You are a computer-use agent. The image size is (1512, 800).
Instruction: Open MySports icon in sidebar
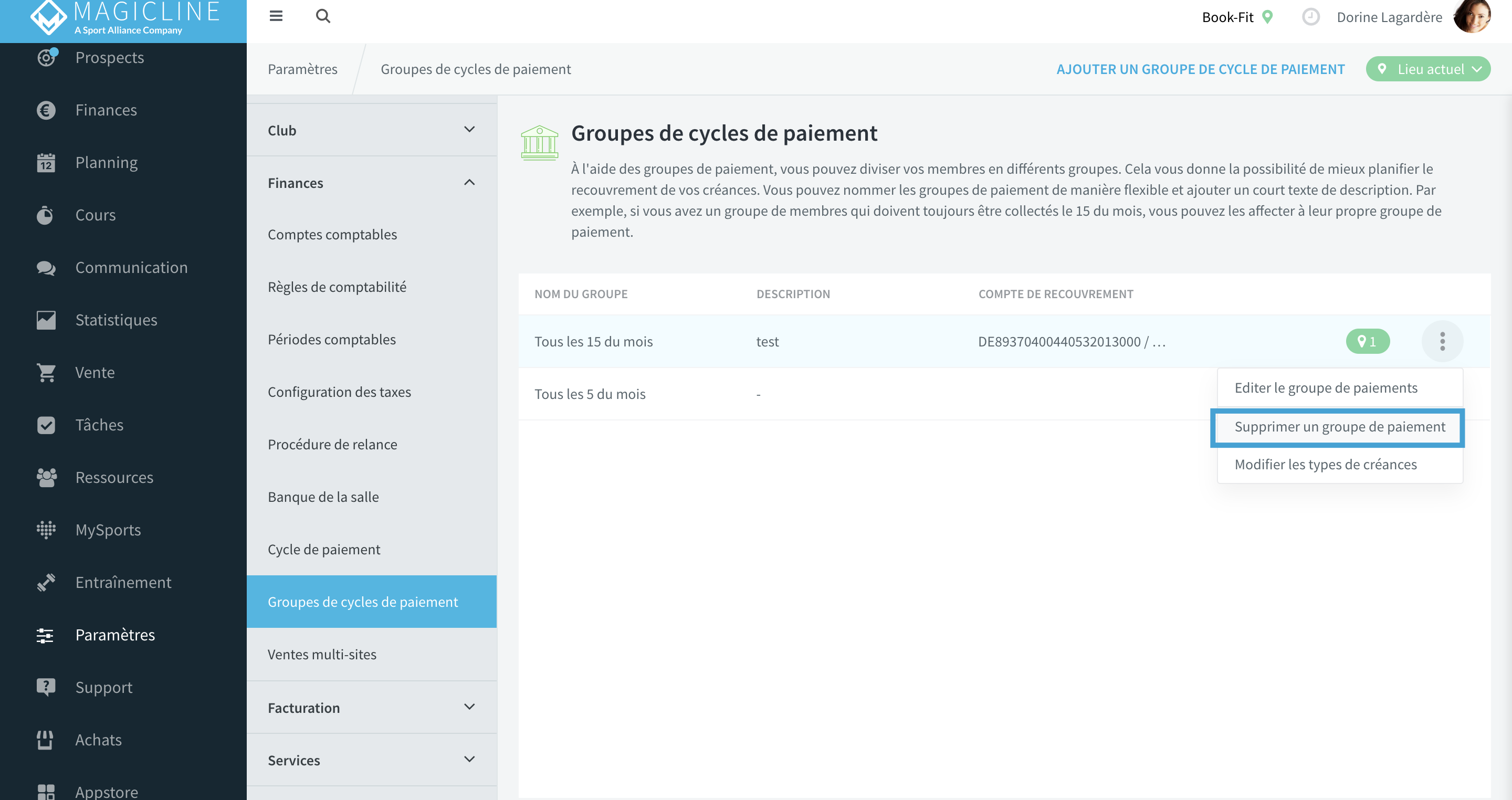46,530
